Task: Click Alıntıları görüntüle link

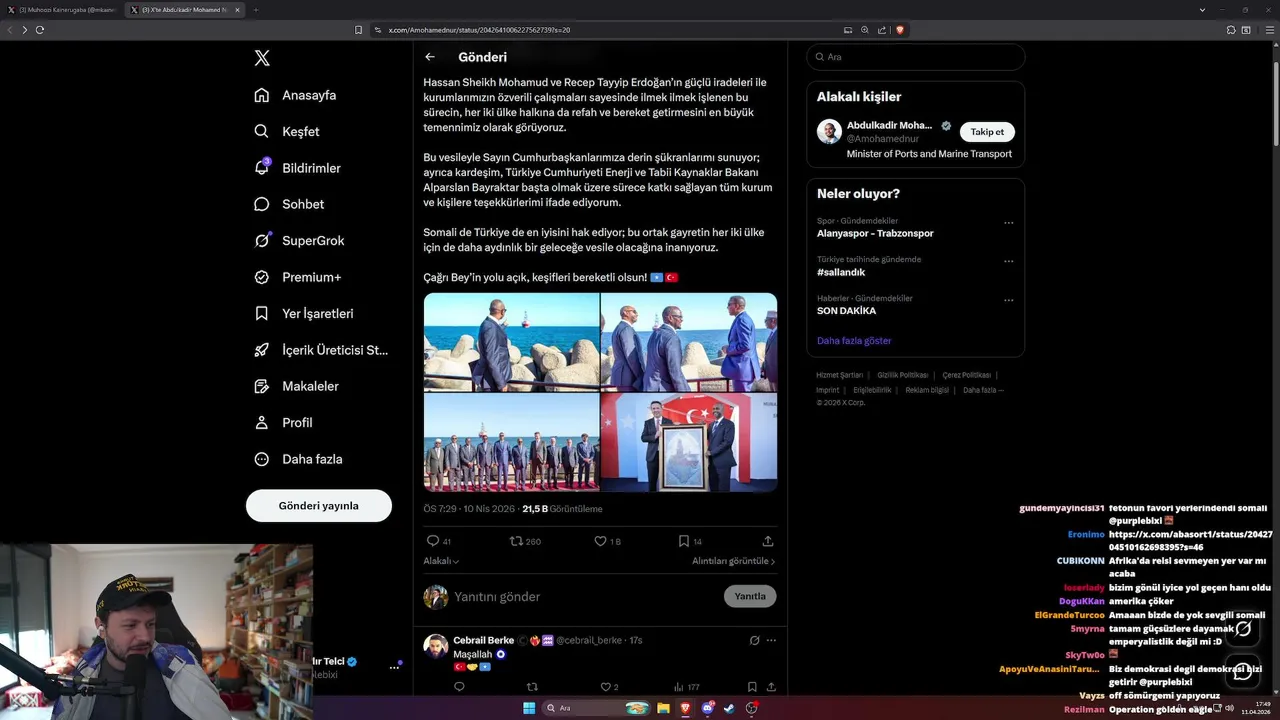Action: (x=734, y=561)
